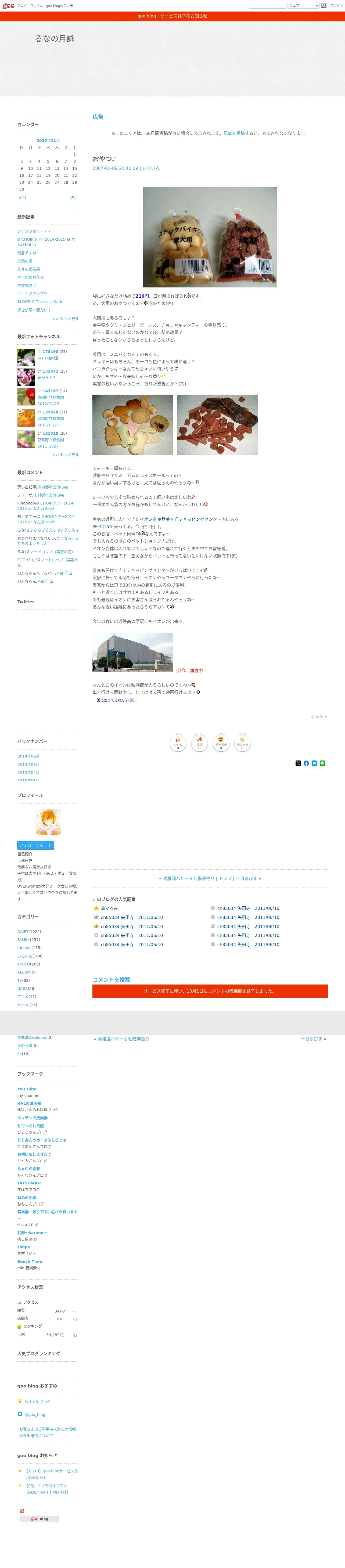Click the header search text field

pos(267,5)
